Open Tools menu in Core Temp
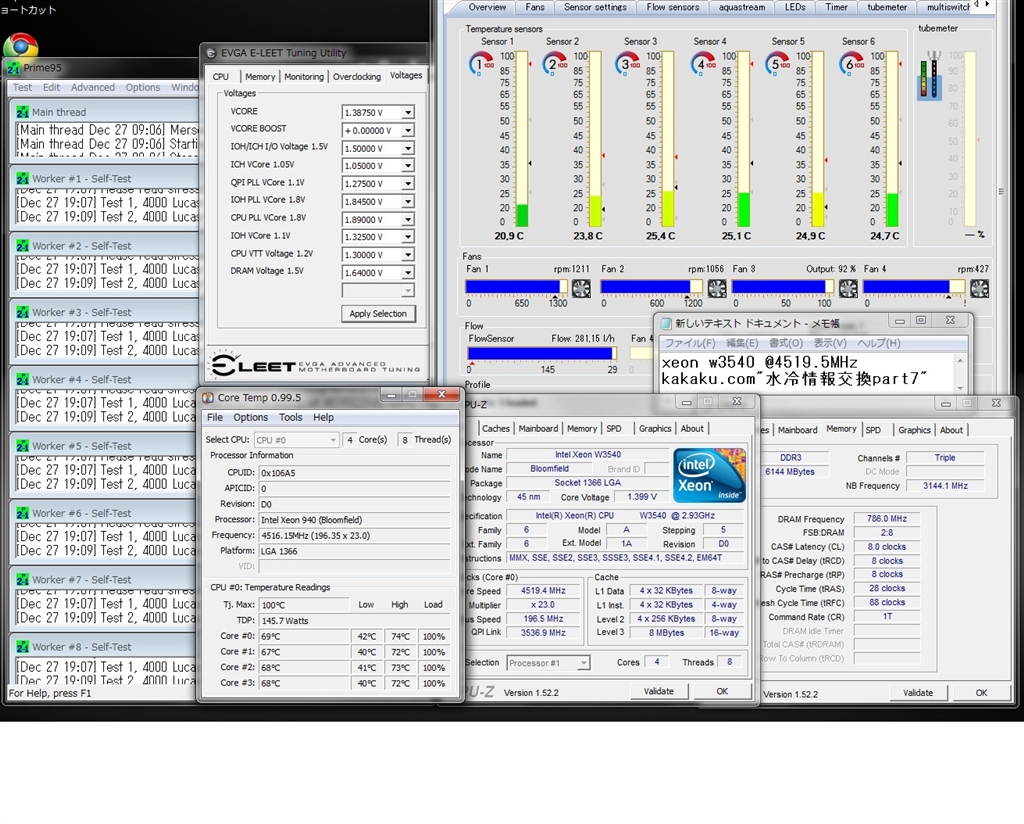1024x824 pixels. (291, 417)
